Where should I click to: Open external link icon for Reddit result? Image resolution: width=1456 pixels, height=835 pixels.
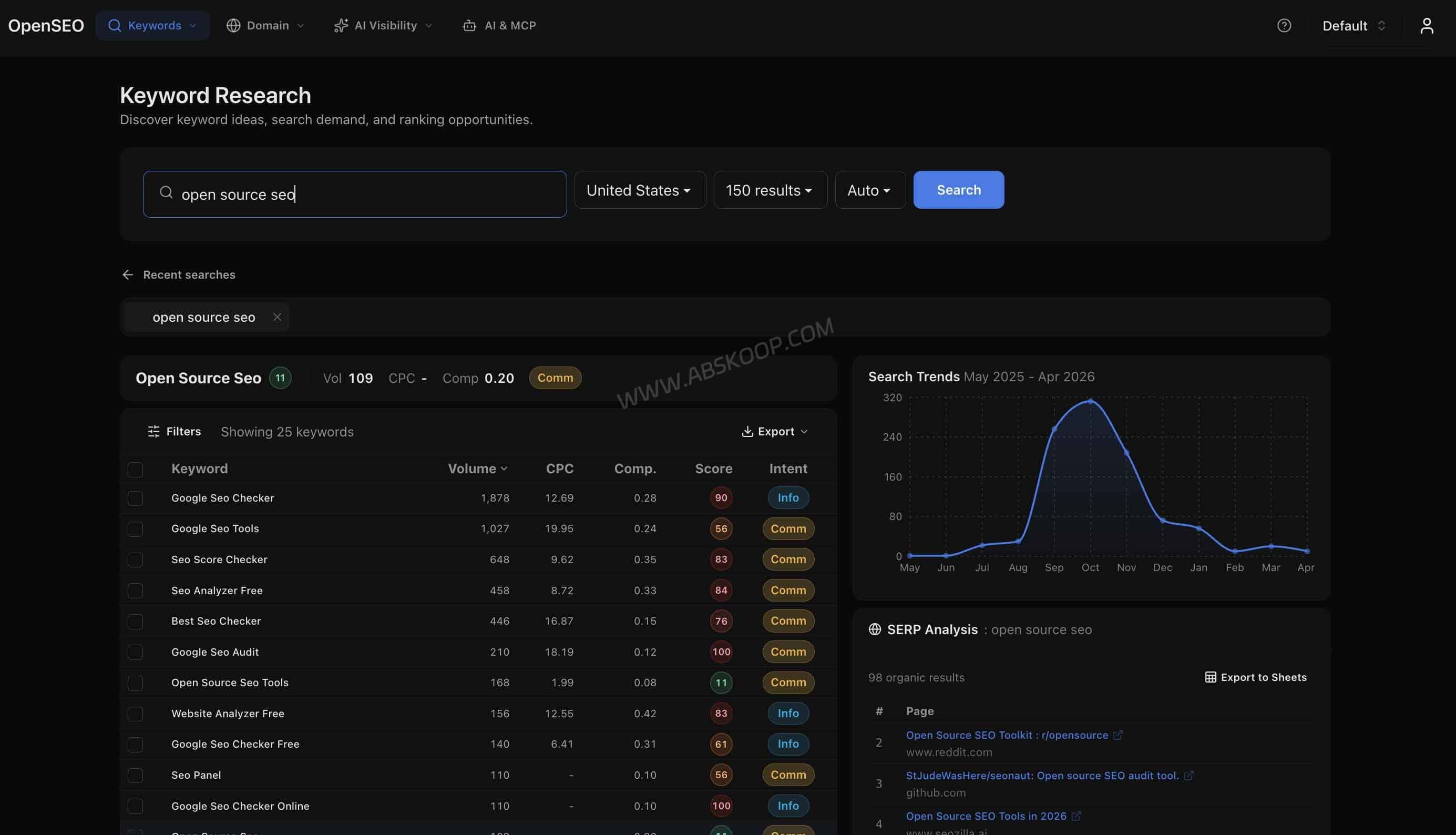[1117, 735]
